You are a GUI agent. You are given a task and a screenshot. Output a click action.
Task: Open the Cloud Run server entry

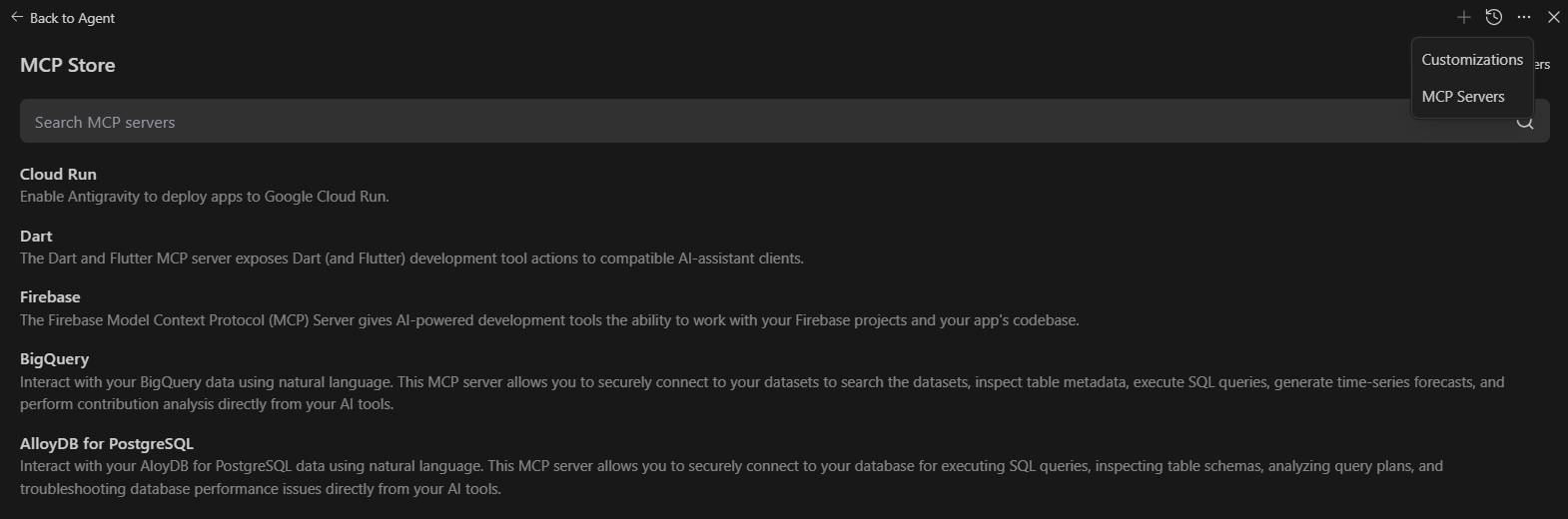[58, 174]
